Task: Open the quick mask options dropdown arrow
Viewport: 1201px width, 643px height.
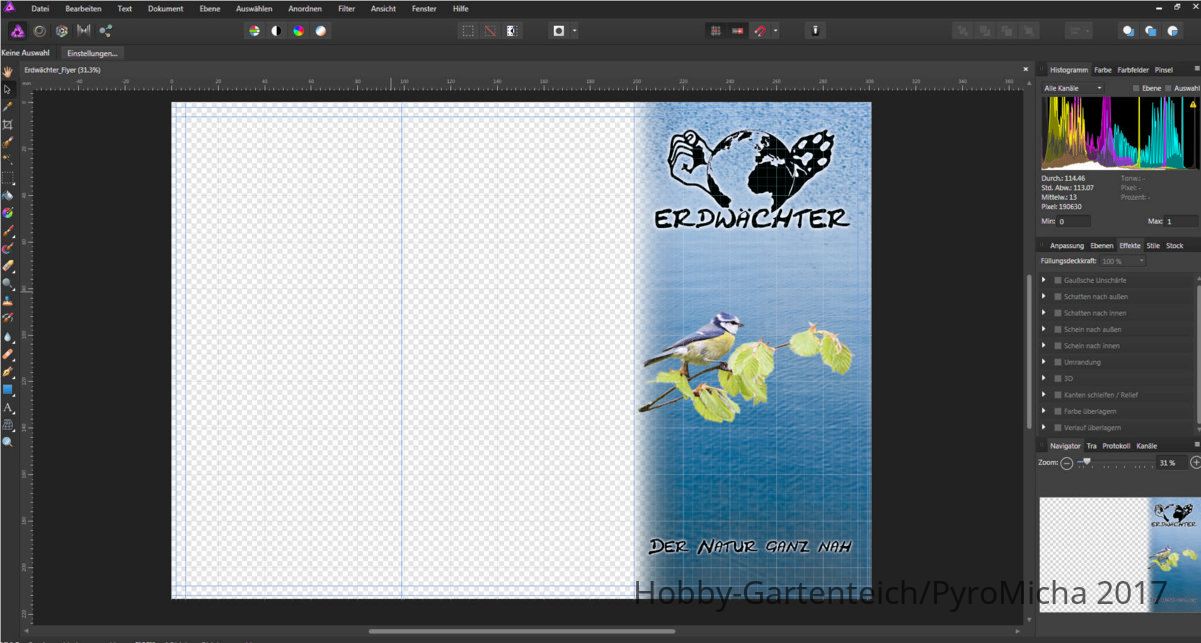Action: coord(575,31)
